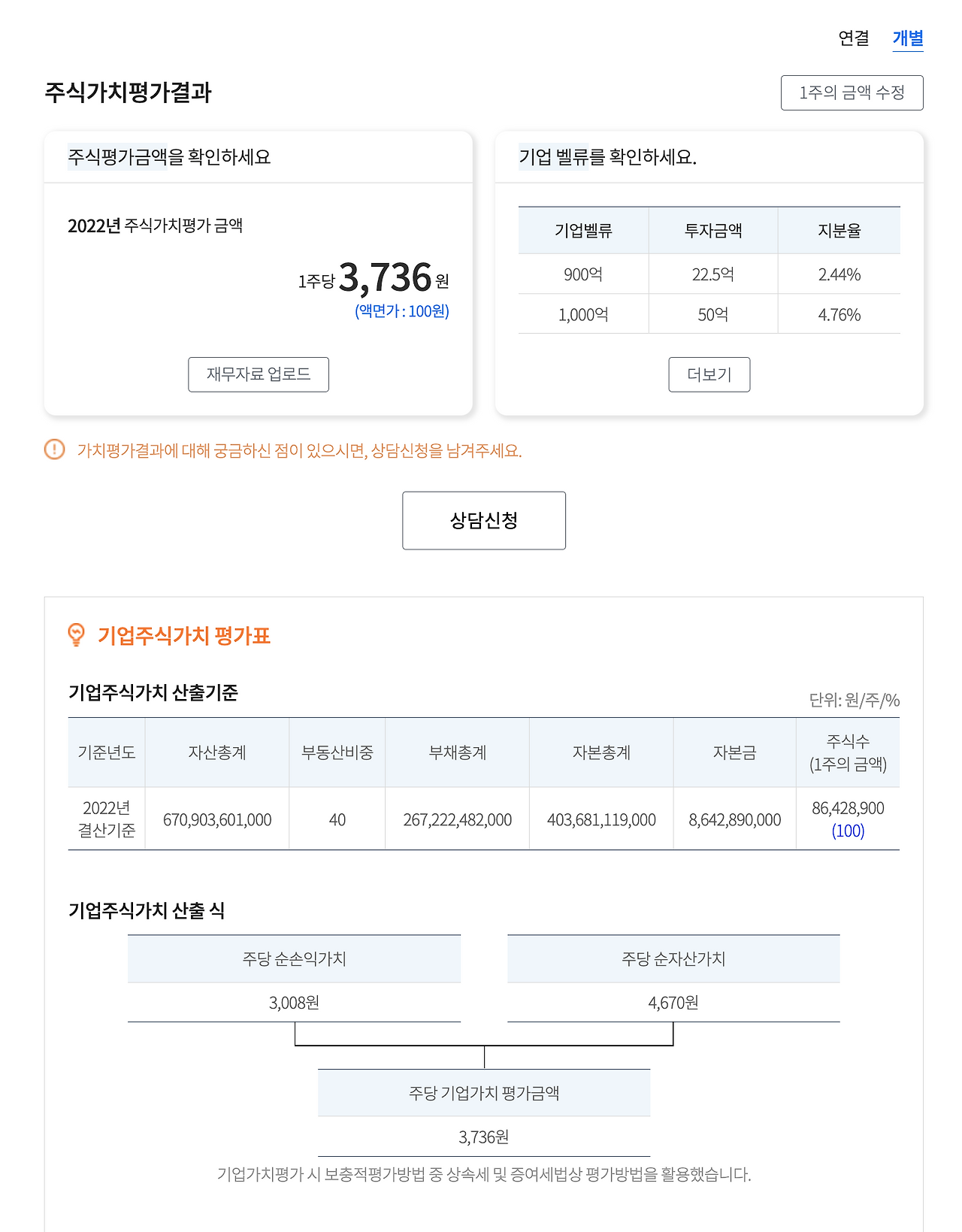Click the orange exclamation notice icon
Screen dimensions: 962x1232
53,450
